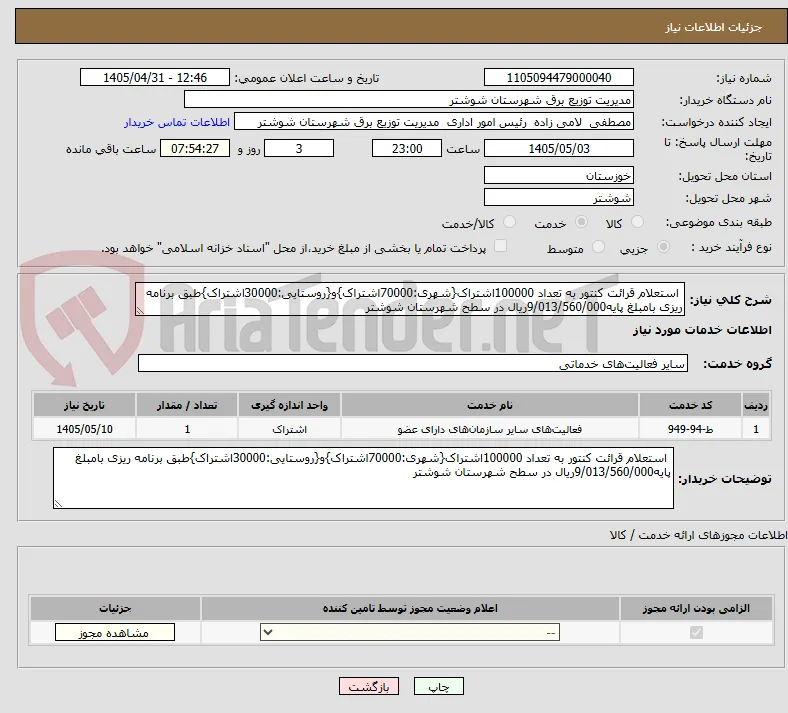Viewport: 788px width, 713px height.
Task: Toggle the Islamic treasury payment checkbox
Action: [x=500, y=246]
